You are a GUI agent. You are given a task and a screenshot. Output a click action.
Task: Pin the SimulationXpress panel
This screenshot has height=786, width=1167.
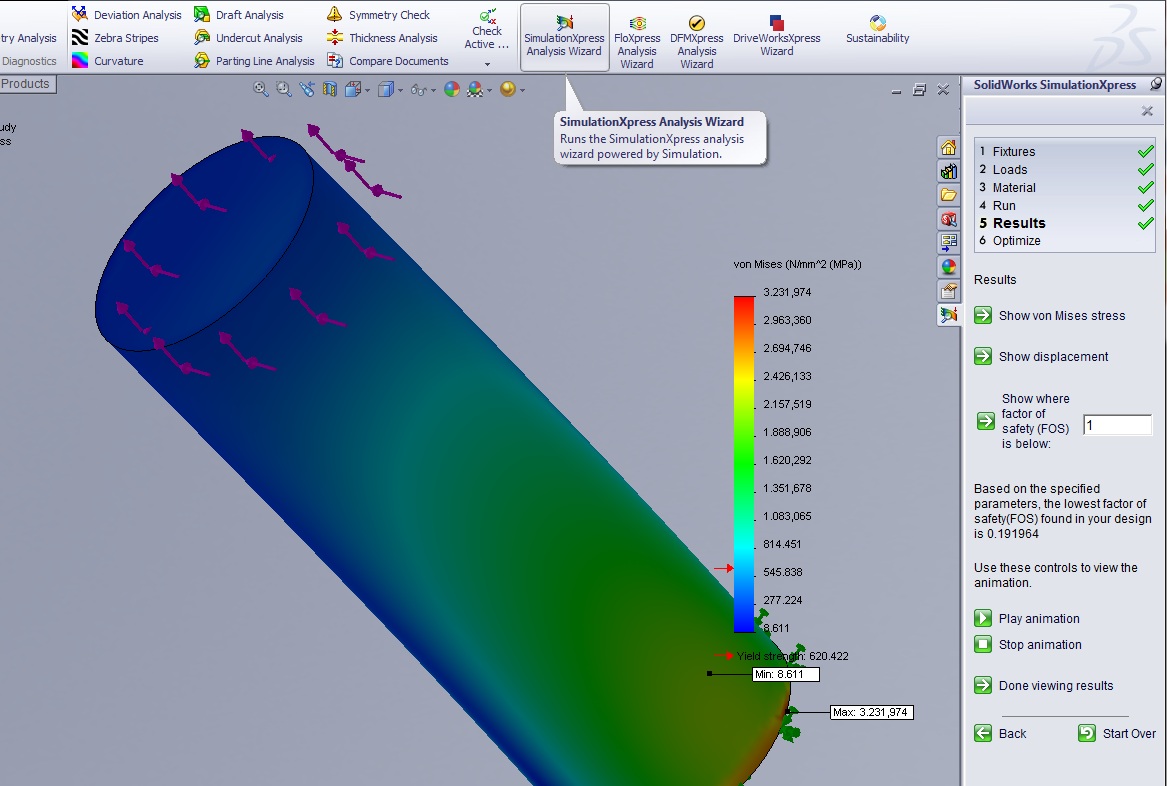(1156, 84)
